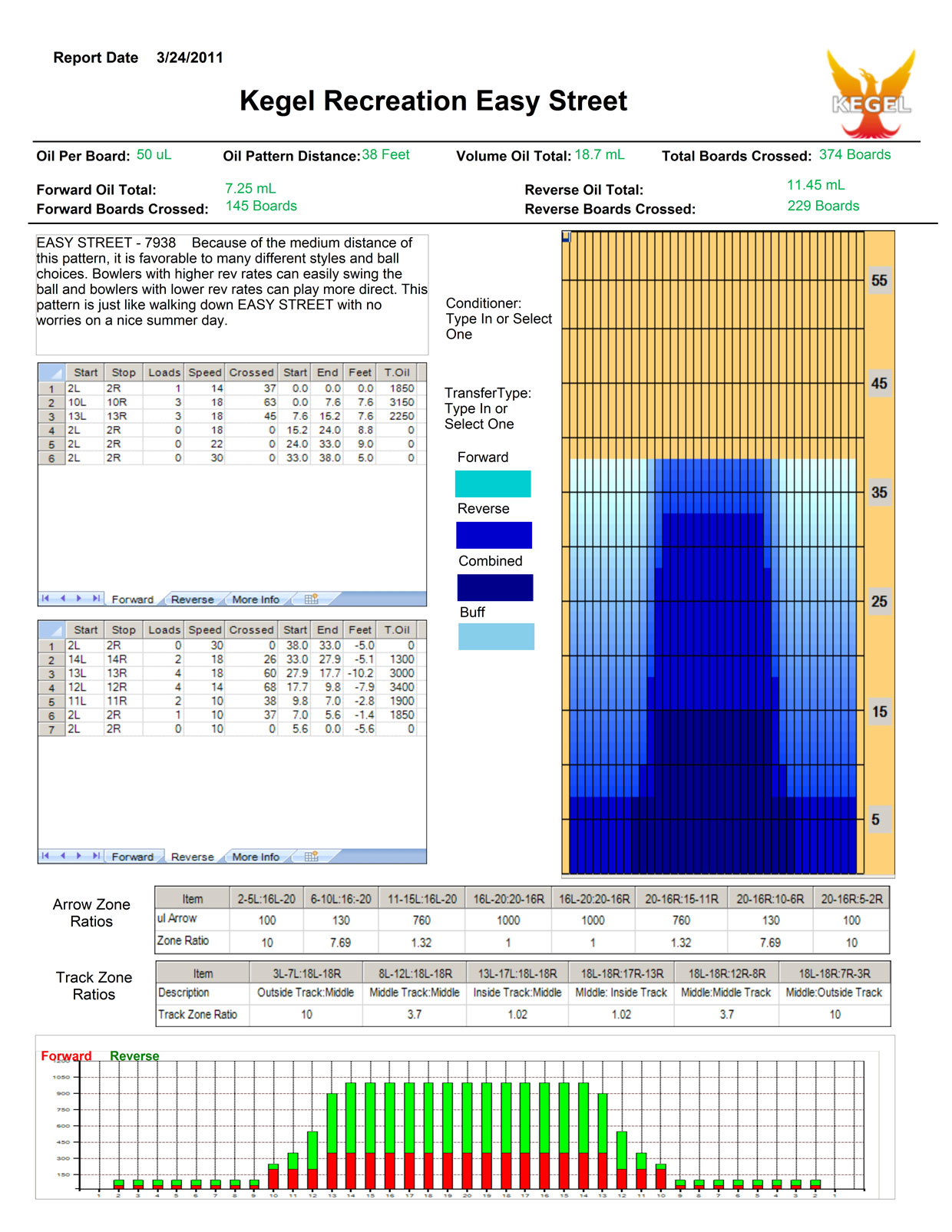
Task: Select Forward tab in the lower table
Action: (132, 857)
